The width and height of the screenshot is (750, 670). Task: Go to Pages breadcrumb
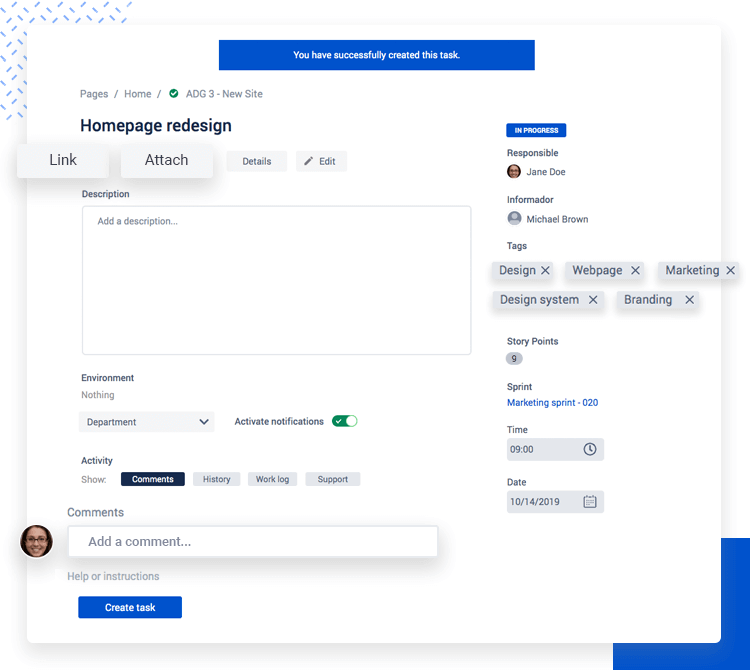point(94,94)
